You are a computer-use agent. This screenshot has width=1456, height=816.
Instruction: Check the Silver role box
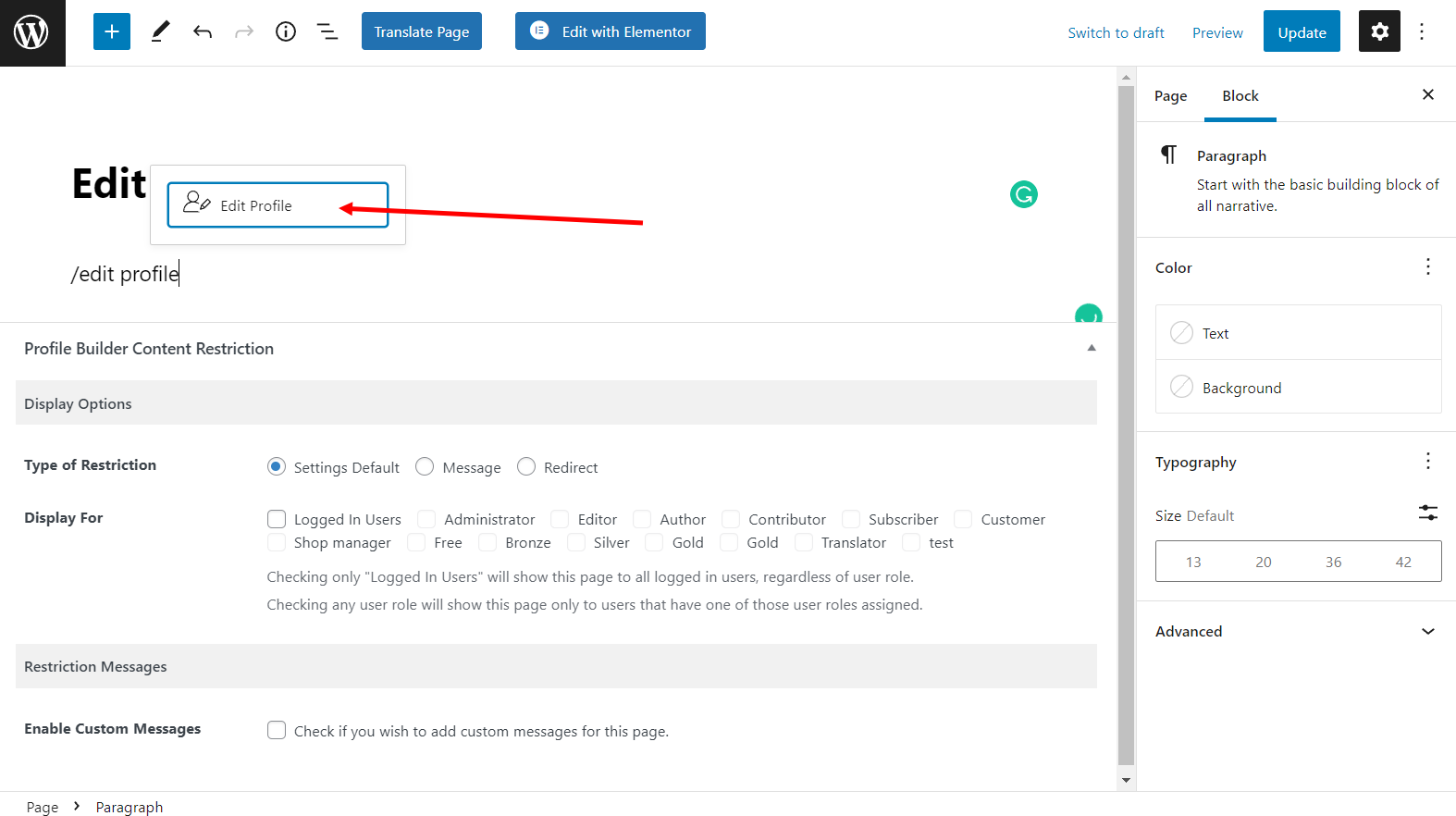coord(576,541)
